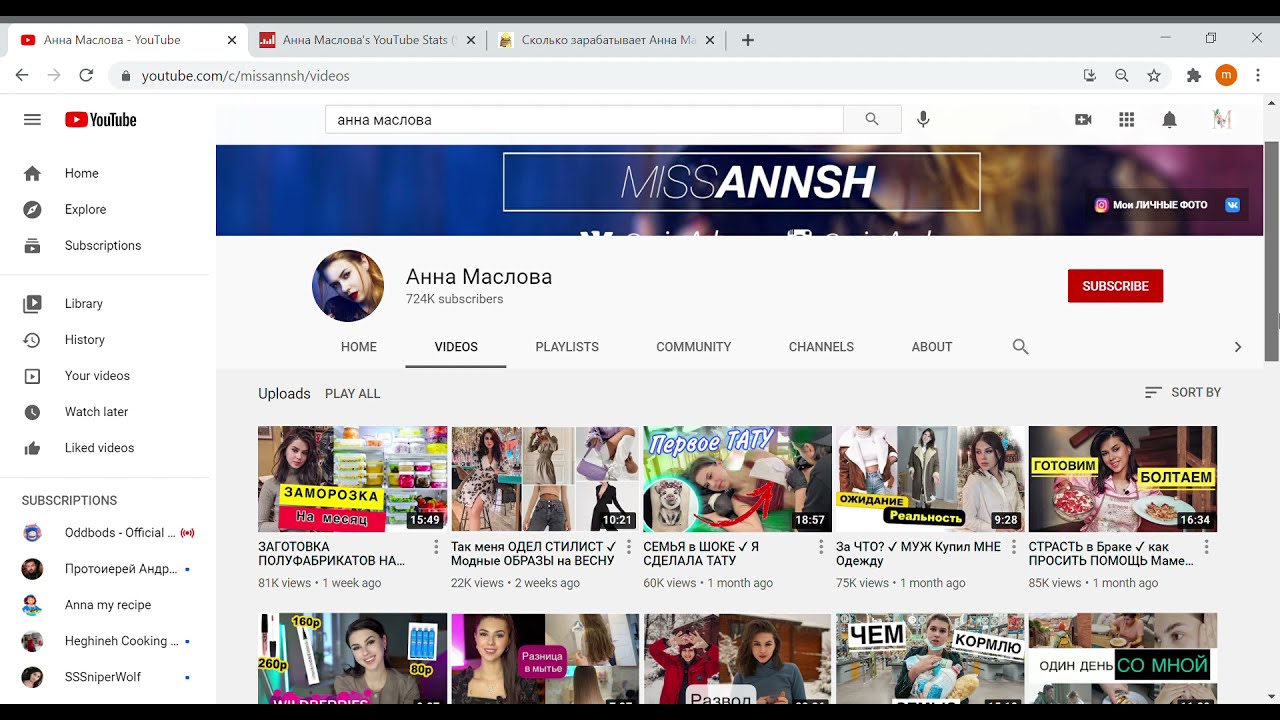Subscribe to Анна Маслова channel
The width and height of the screenshot is (1280, 720).
tap(1115, 286)
